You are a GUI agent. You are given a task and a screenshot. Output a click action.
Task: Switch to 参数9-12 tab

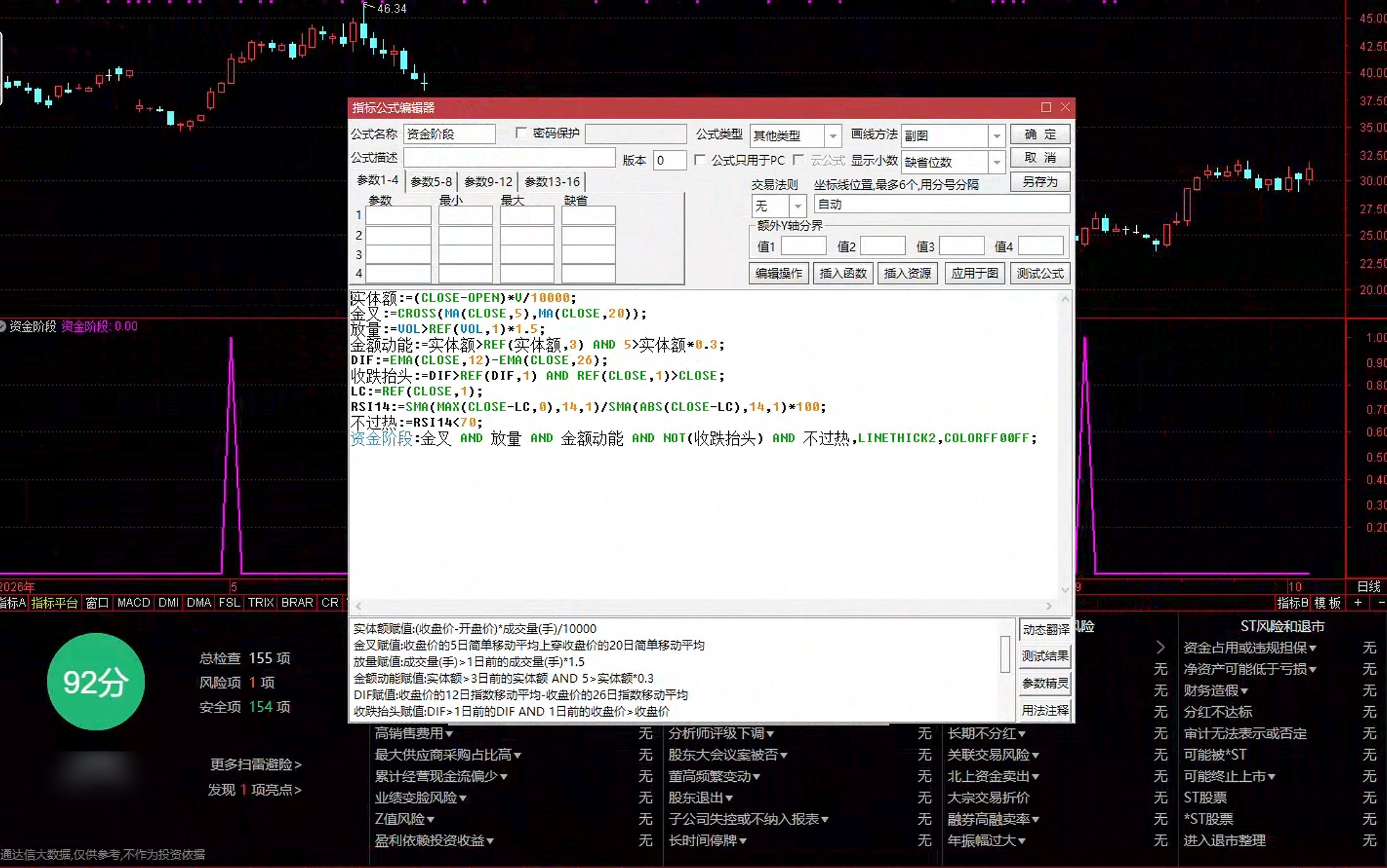[488, 182]
